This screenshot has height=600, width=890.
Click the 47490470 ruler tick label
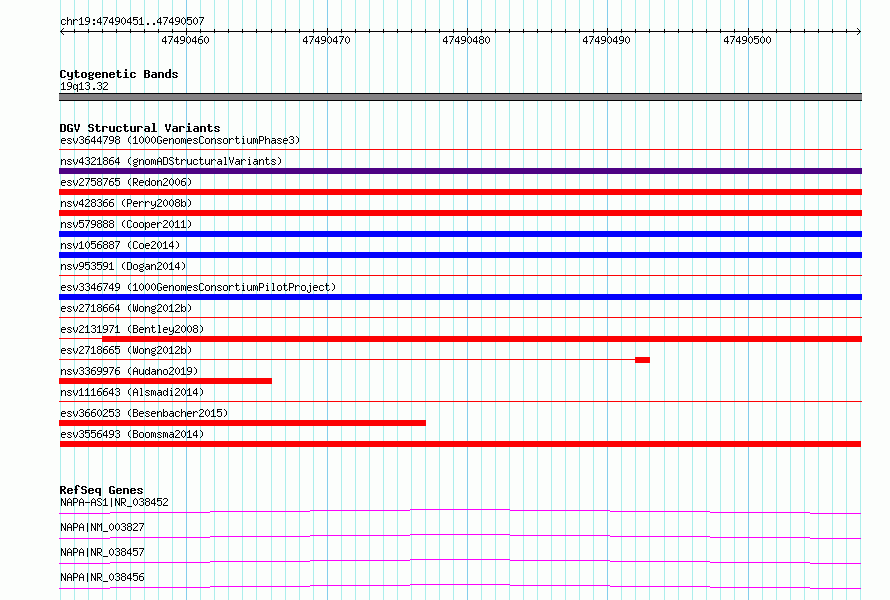[326, 40]
